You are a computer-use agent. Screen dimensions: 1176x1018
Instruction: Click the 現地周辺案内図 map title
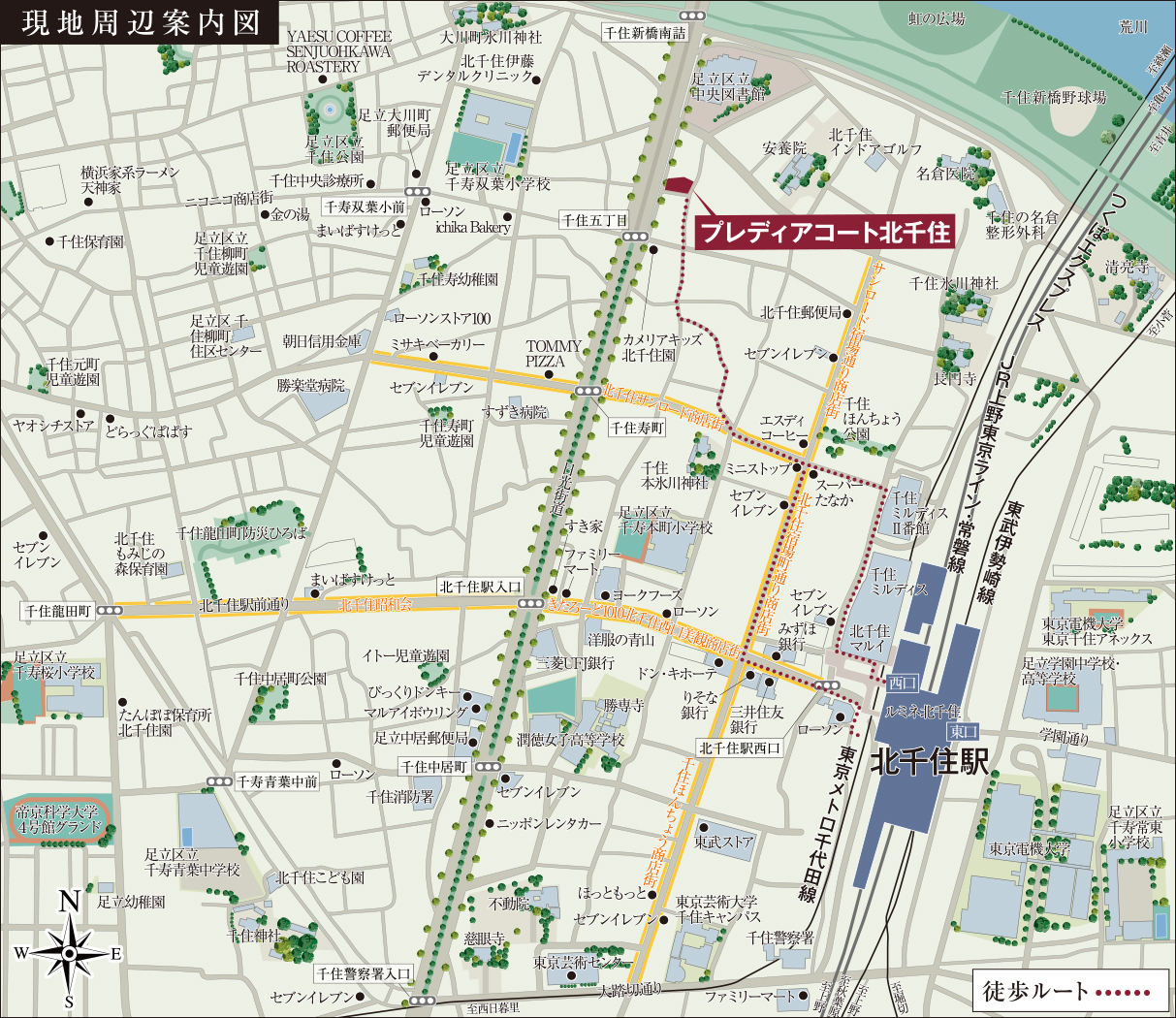coord(142,22)
